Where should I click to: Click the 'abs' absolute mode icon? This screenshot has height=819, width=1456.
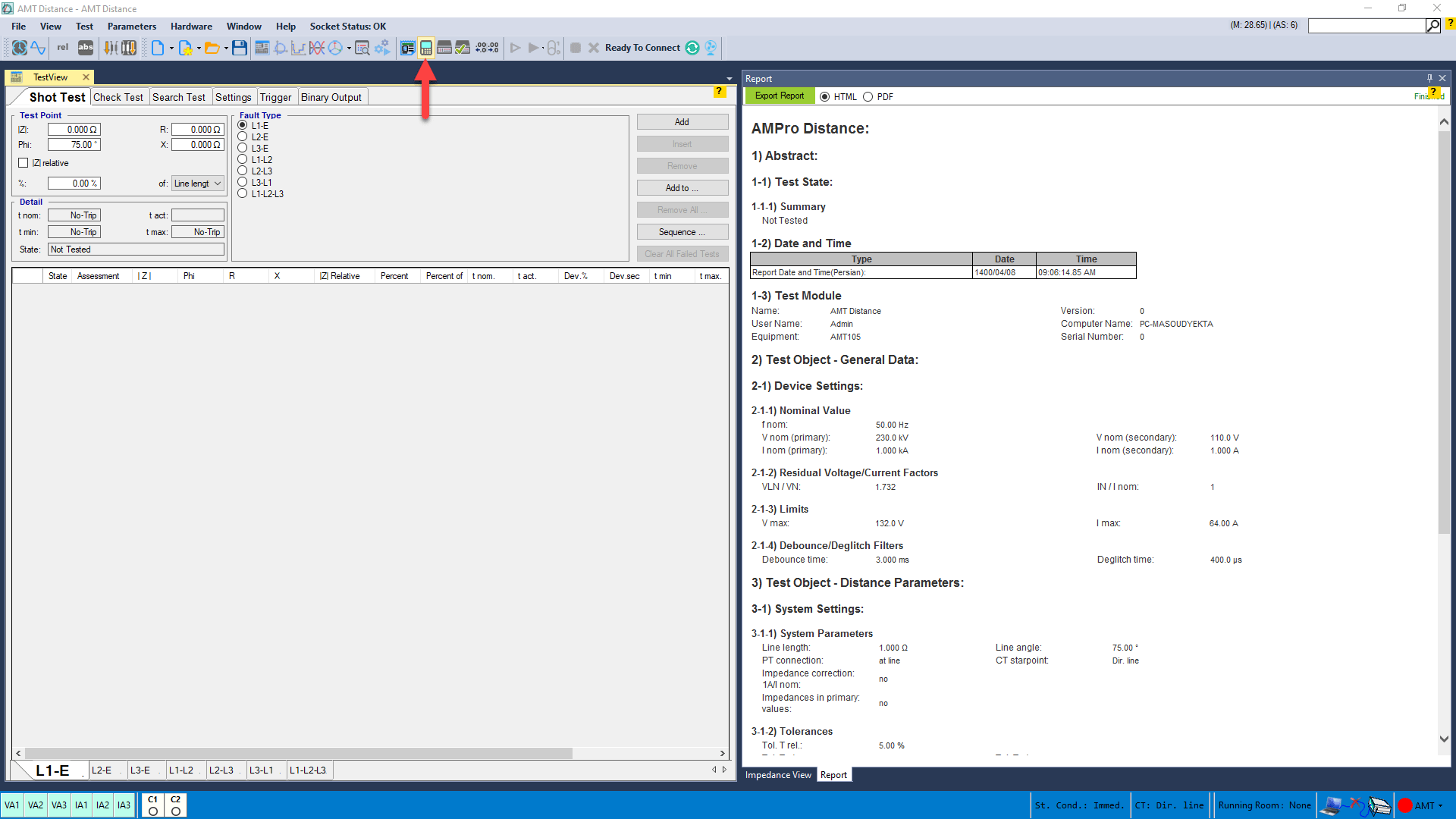(86, 48)
